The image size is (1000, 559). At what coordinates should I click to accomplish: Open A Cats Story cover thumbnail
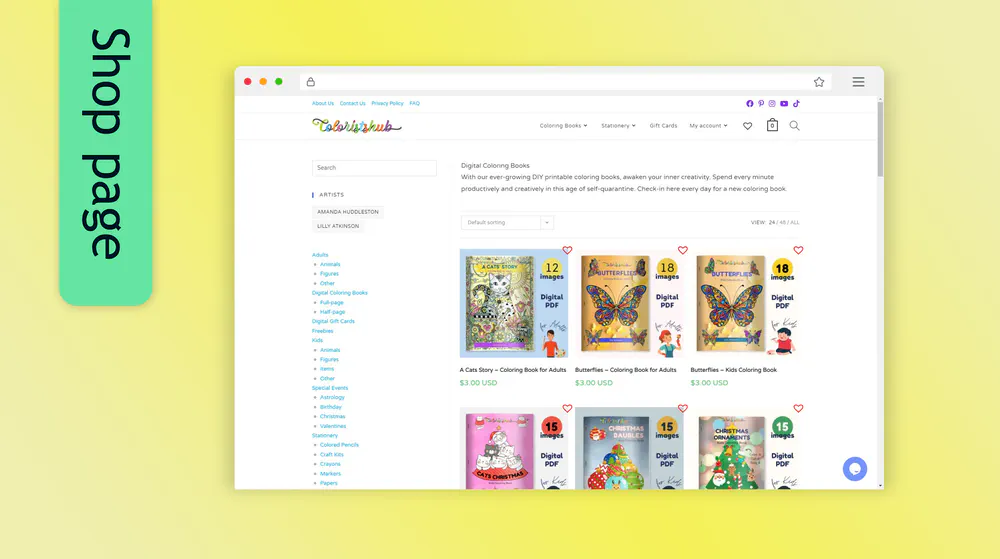coord(513,303)
